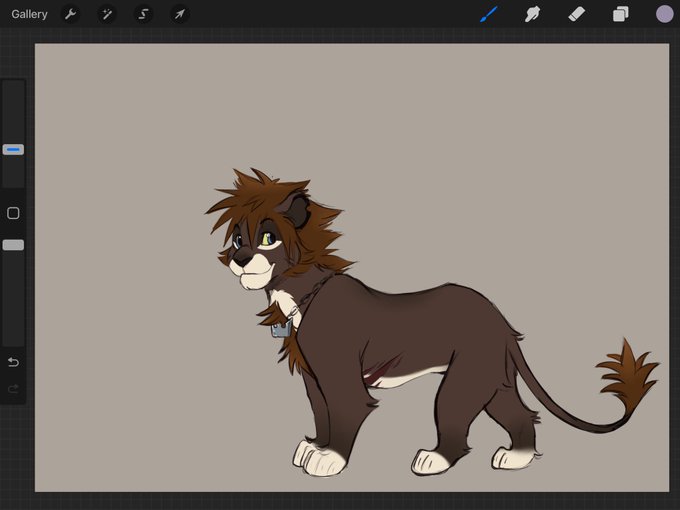Select the Eraser tool

pos(576,14)
